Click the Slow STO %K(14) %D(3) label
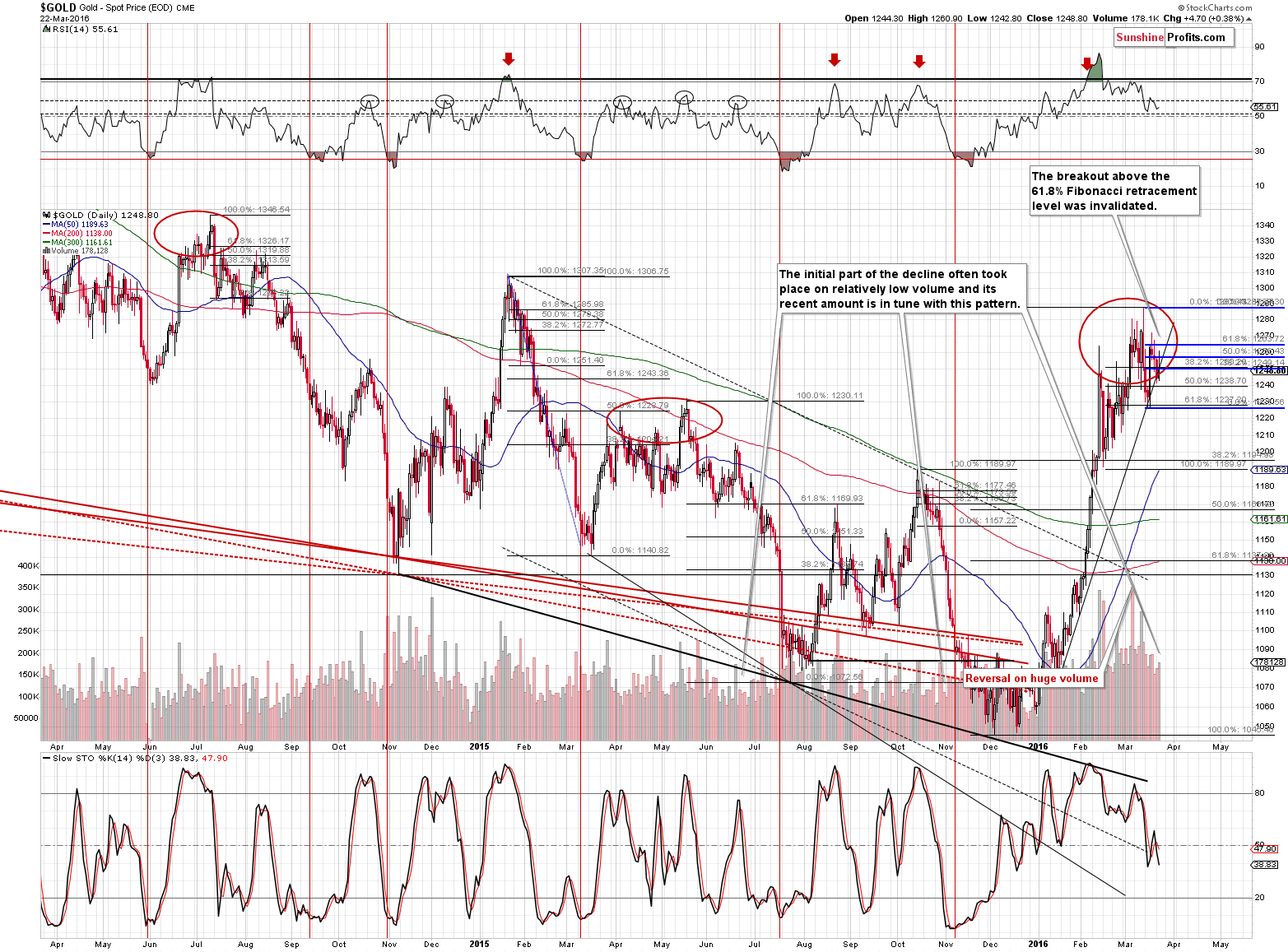1288x952 pixels. (140, 758)
